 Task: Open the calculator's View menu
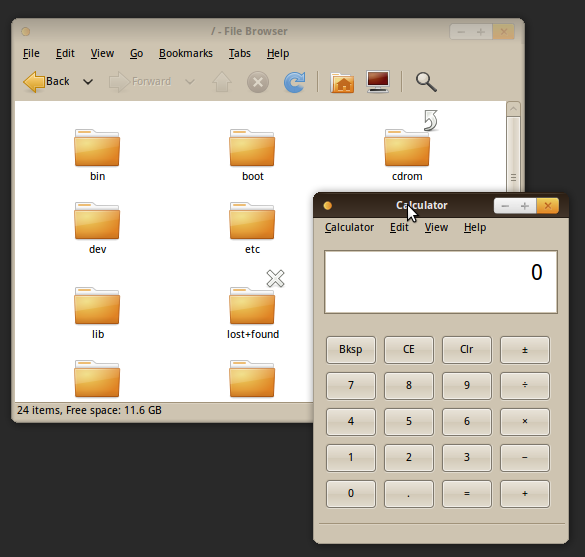click(x=436, y=227)
